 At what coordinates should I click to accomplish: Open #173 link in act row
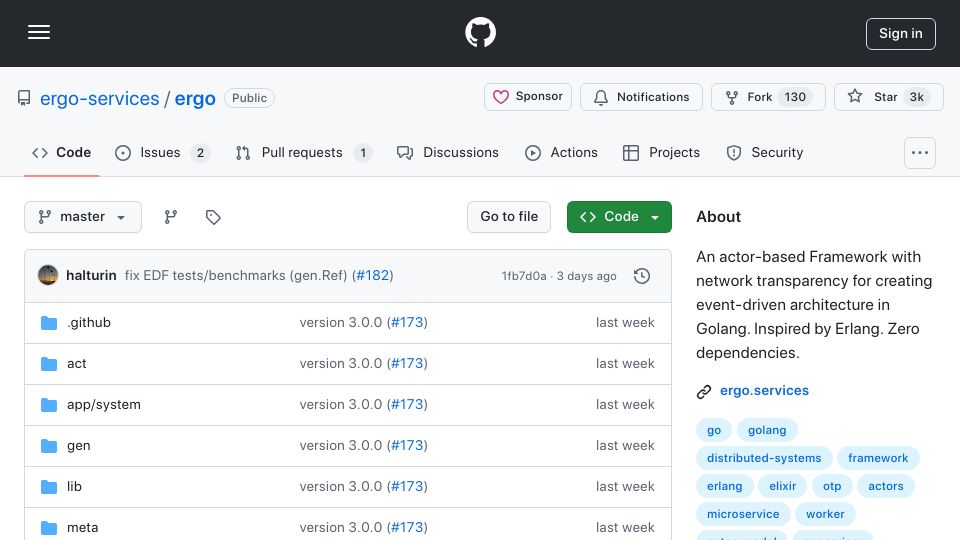point(407,364)
